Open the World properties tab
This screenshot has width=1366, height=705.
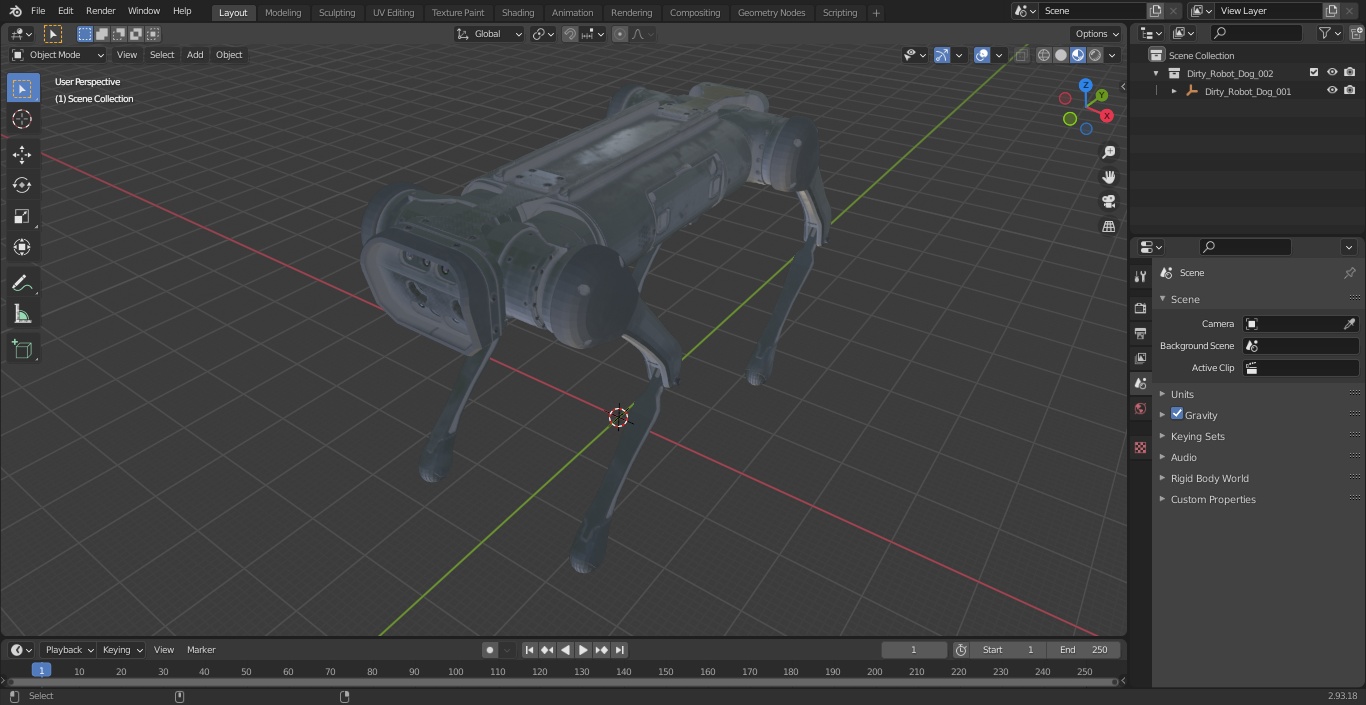coord(1140,408)
